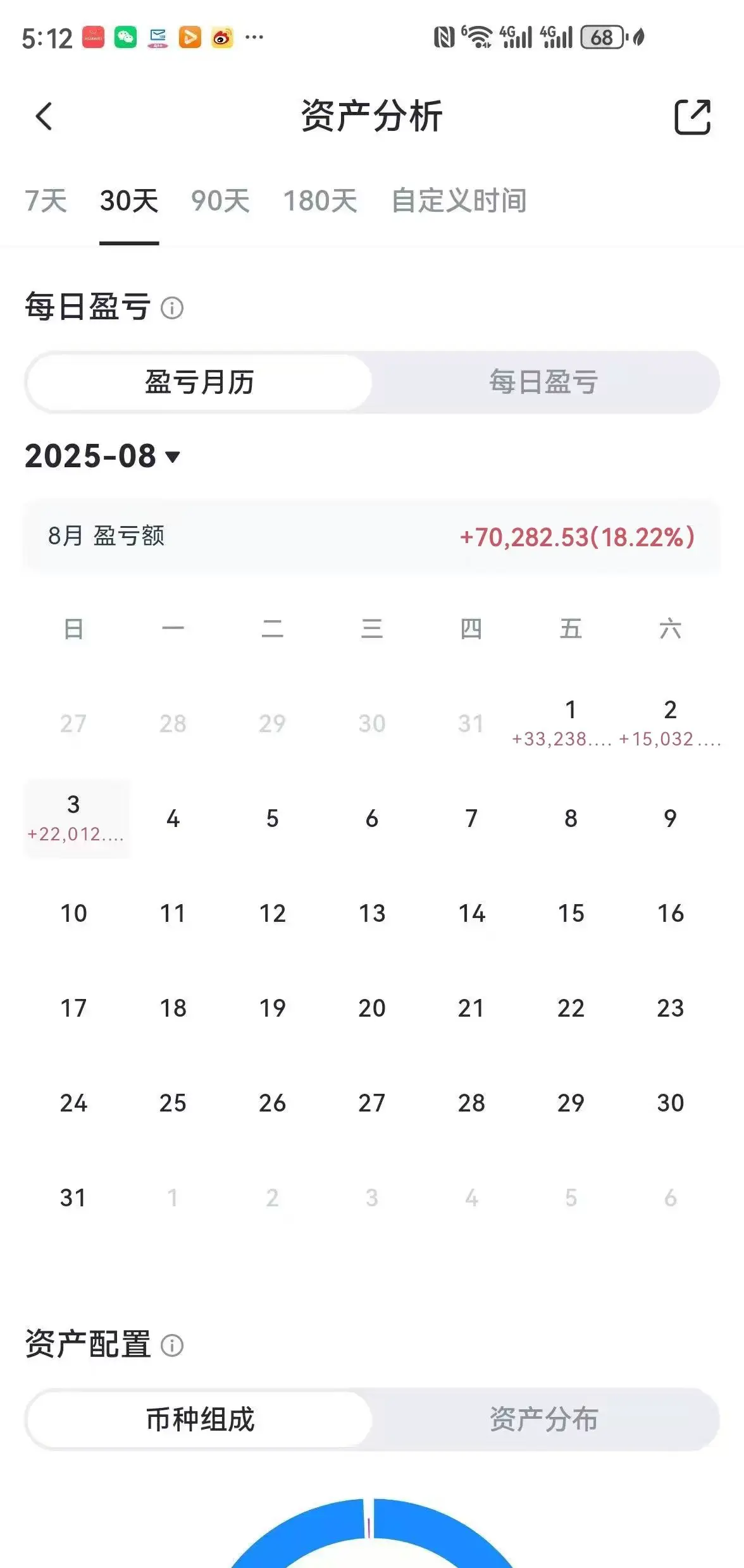Tap the 8月 盈亏额 summary row
Image resolution: width=744 pixels, height=1568 pixels.
click(x=372, y=536)
